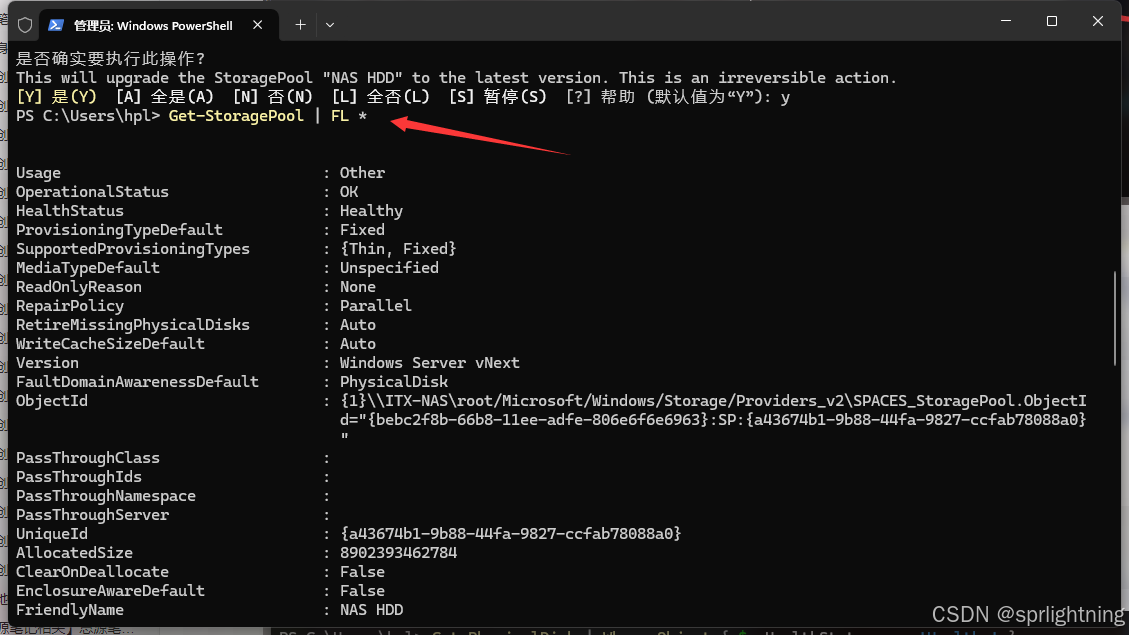Minimize the terminal window
The image size is (1129, 635).
[x=1006, y=21]
